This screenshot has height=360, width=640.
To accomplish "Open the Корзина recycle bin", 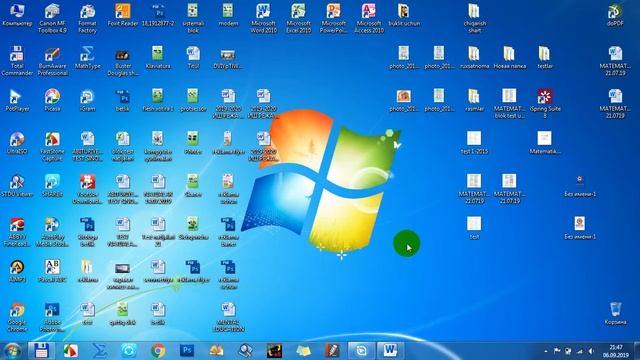I will (615, 313).
